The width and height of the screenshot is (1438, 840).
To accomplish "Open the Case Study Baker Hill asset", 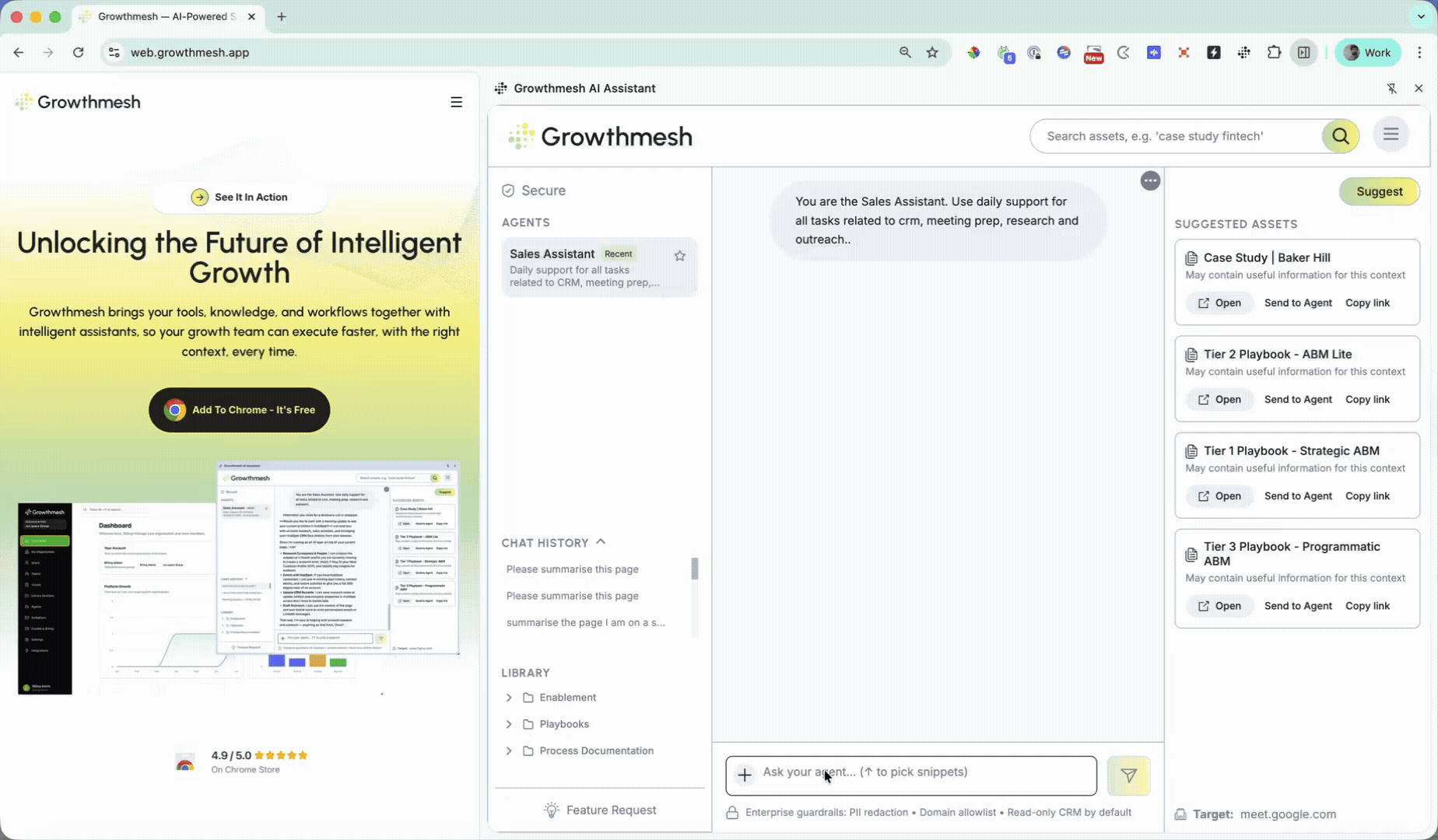I will 1219,303.
